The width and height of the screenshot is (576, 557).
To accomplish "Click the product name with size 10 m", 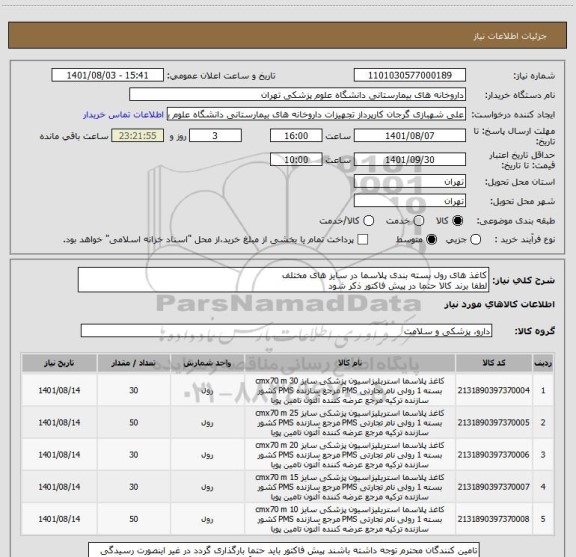I will 350,519.
